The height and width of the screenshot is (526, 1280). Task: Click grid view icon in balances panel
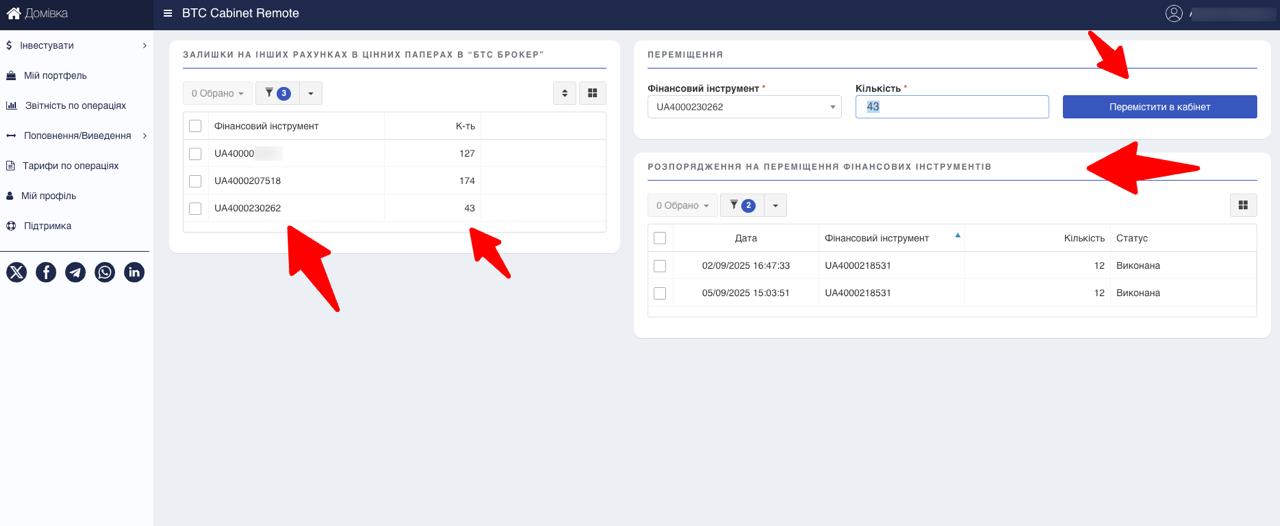tap(592, 93)
